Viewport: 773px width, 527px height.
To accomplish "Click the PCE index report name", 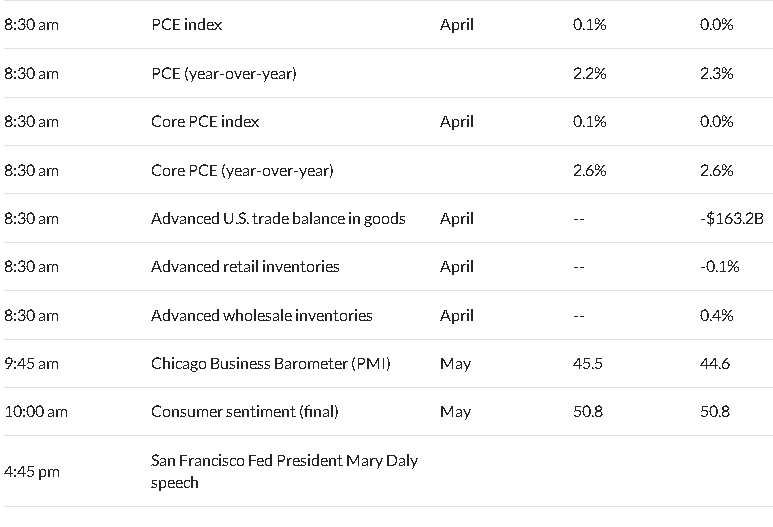I will [x=186, y=25].
